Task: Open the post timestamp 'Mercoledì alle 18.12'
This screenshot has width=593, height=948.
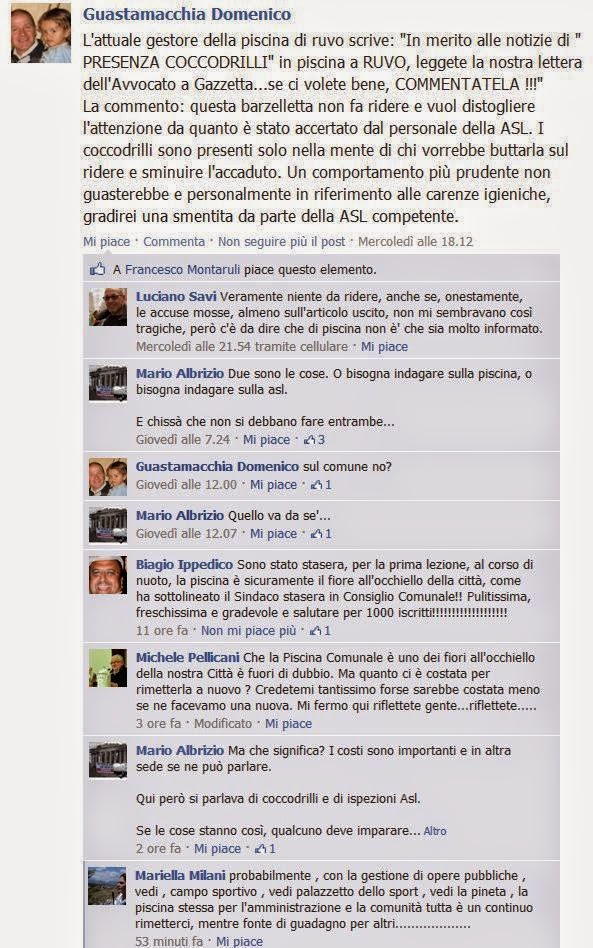Action: coord(415,241)
